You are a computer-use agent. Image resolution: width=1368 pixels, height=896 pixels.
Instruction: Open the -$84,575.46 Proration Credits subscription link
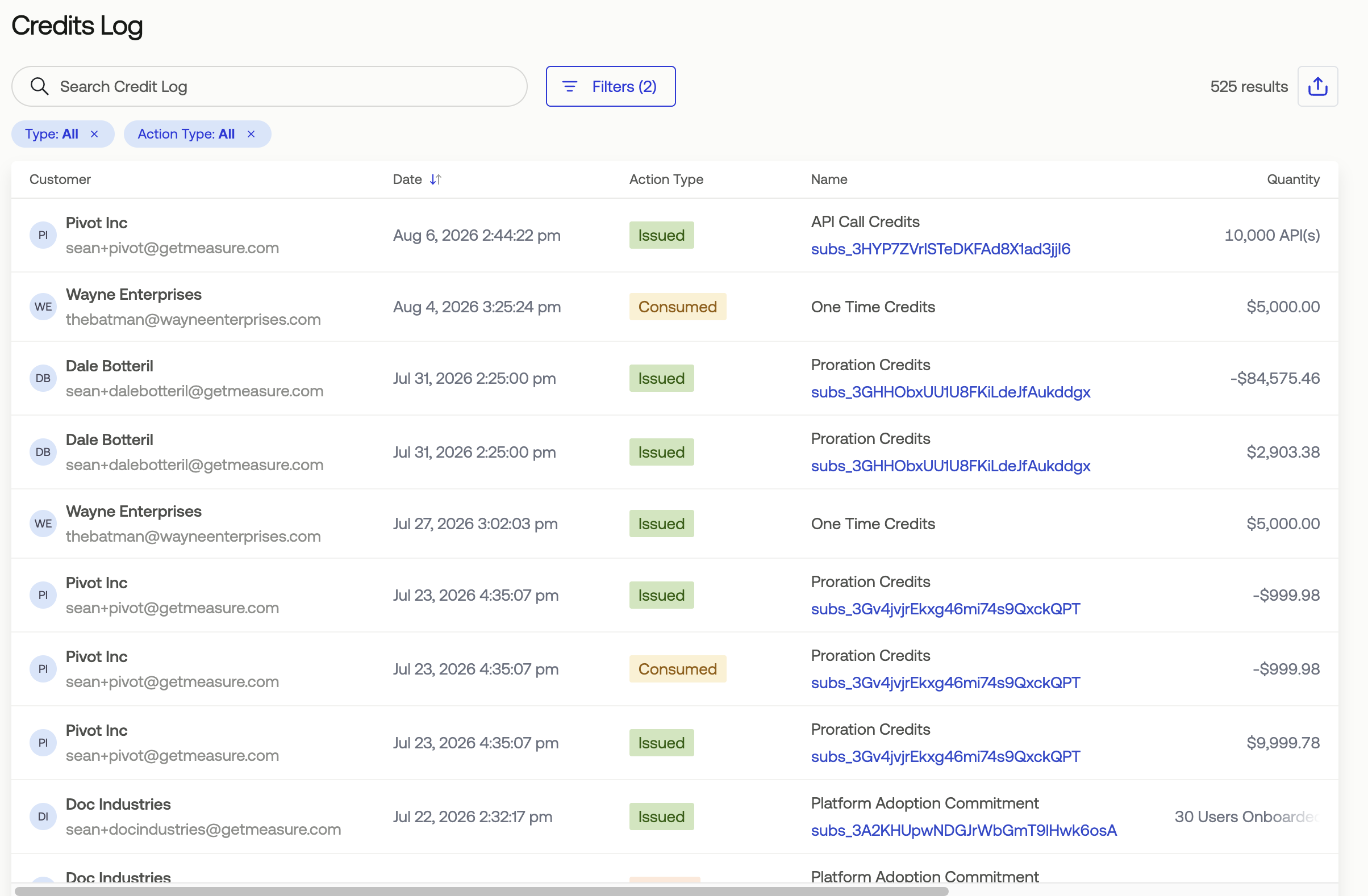[x=950, y=392]
